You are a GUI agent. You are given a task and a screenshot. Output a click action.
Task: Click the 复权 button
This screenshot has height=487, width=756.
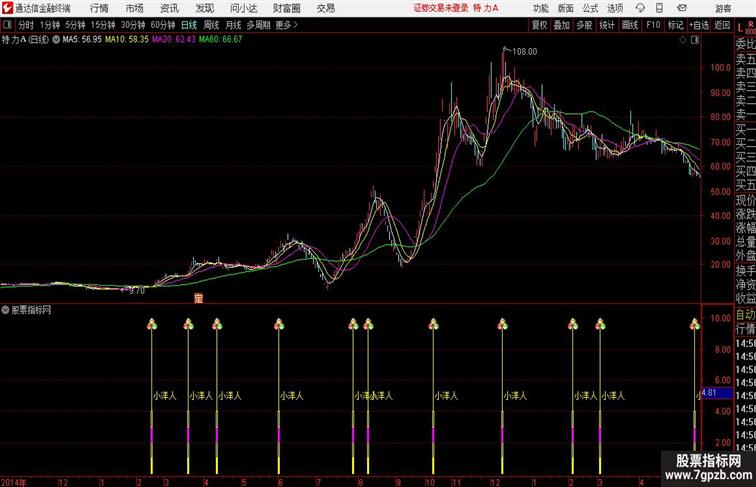[539, 25]
